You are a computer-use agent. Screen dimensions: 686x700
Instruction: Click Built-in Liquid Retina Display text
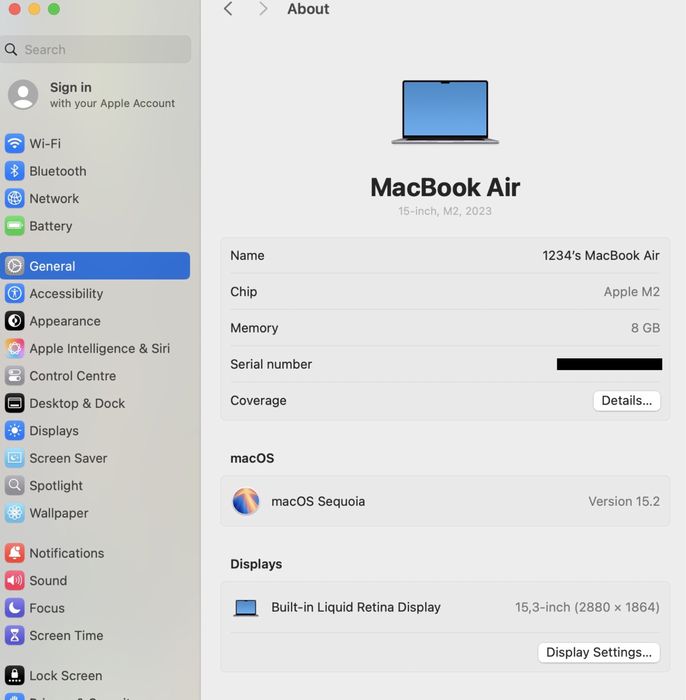point(356,608)
